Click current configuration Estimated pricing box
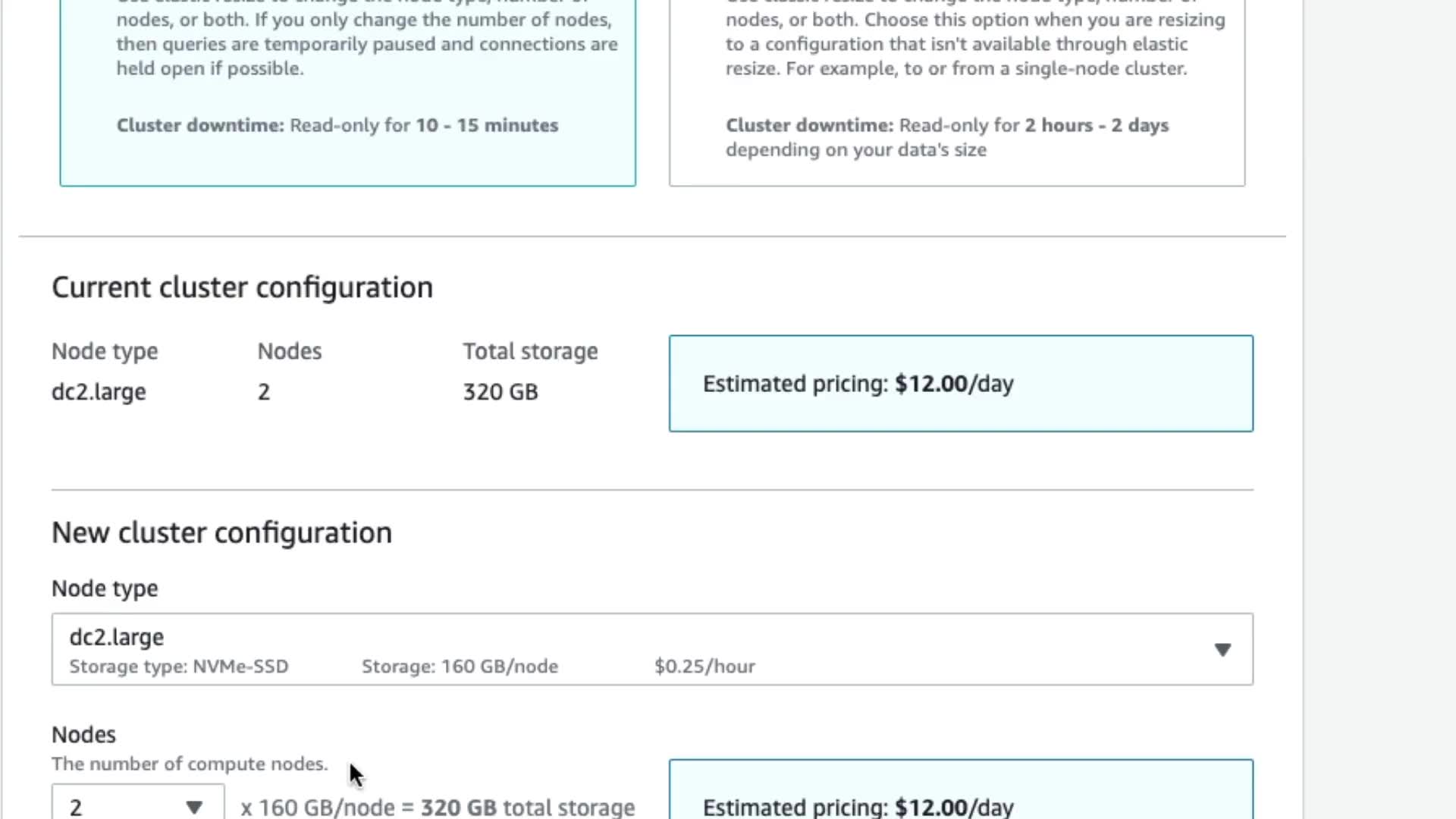The image size is (1456, 819). pos(961,384)
